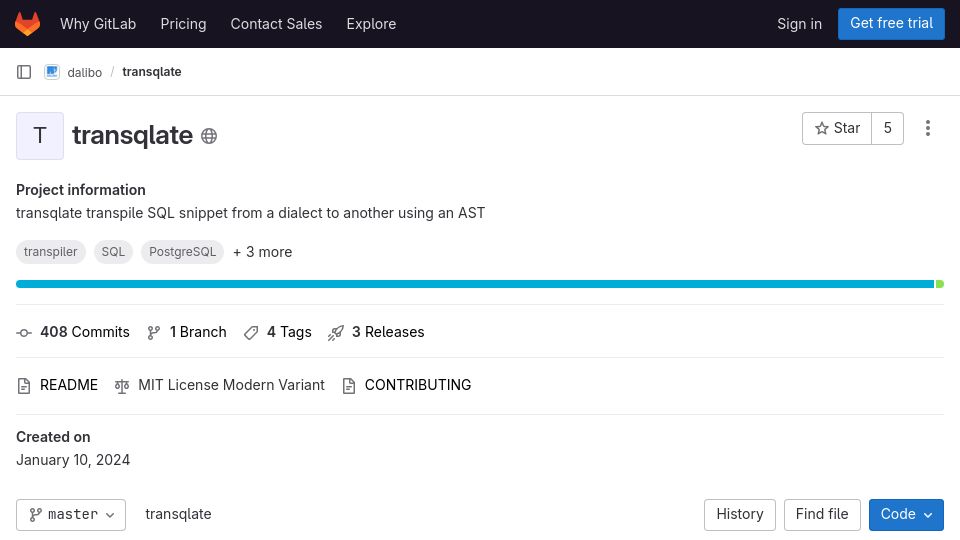Open the Explore menu item
960x540 pixels.
(x=371, y=24)
